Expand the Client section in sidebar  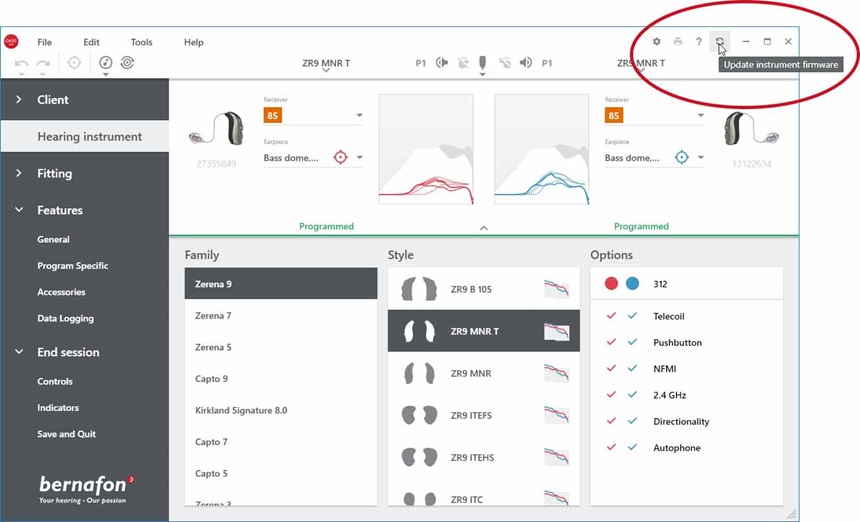pos(20,100)
